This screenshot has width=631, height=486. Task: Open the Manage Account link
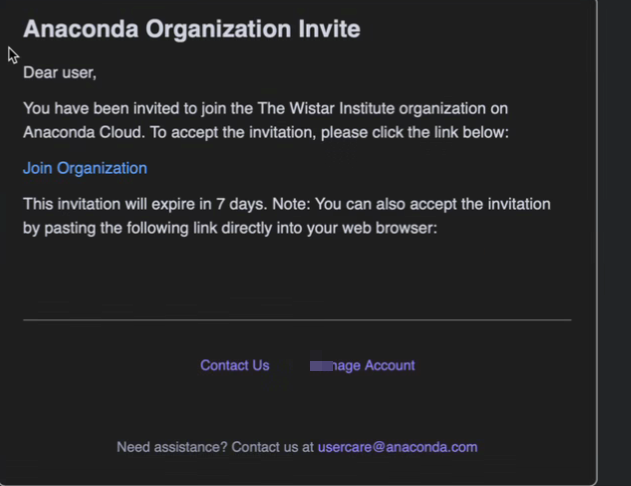(x=362, y=365)
